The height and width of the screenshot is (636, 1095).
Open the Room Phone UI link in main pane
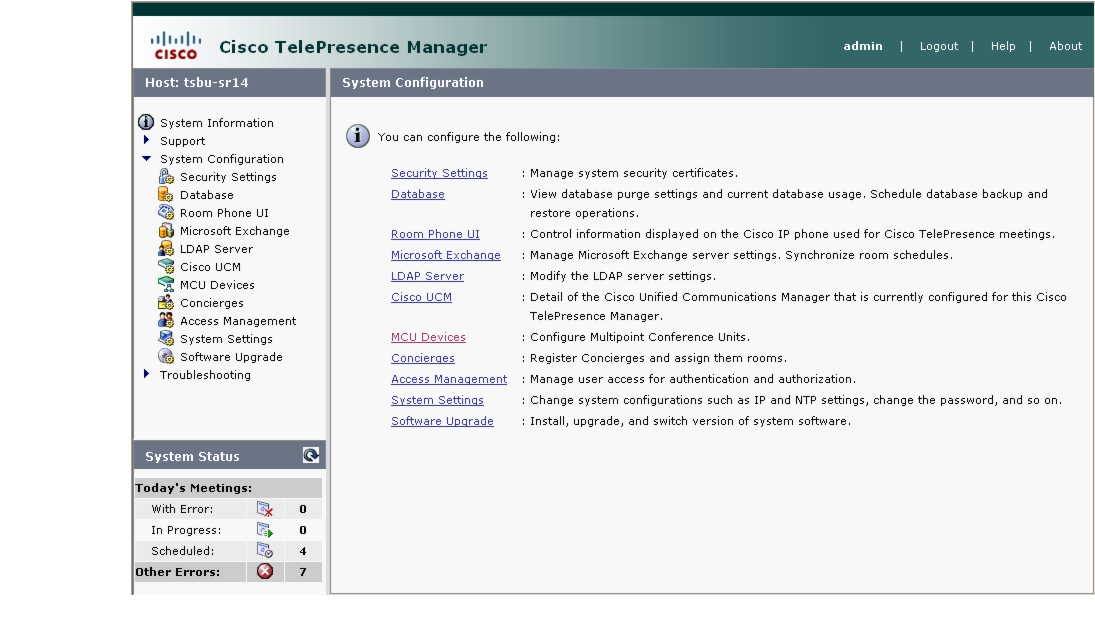(x=435, y=234)
